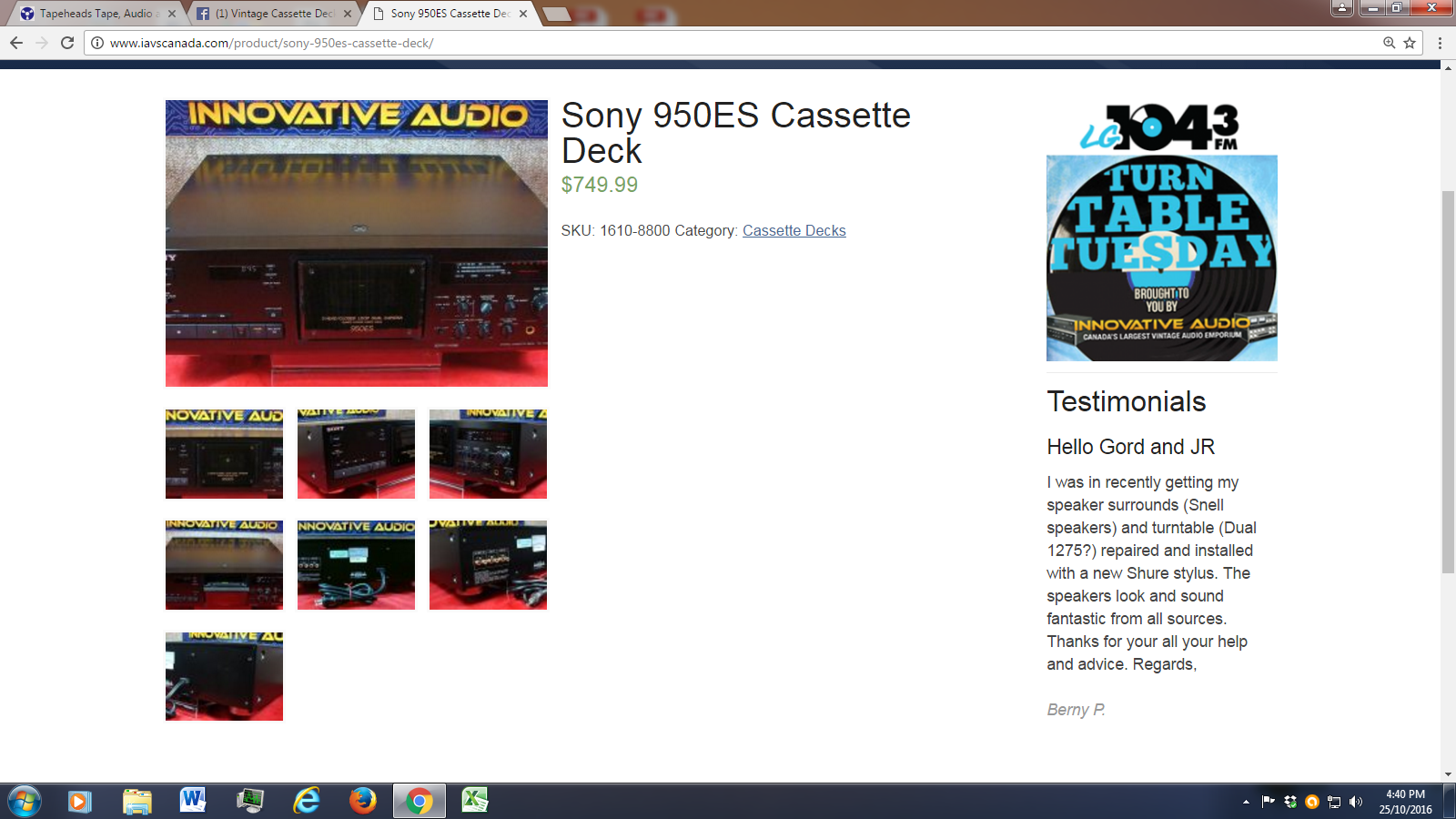Image resolution: width=1456 pixels, height=819 pixels.
Task: Click the page scroll-down arrow
Action: [1448, 774]
